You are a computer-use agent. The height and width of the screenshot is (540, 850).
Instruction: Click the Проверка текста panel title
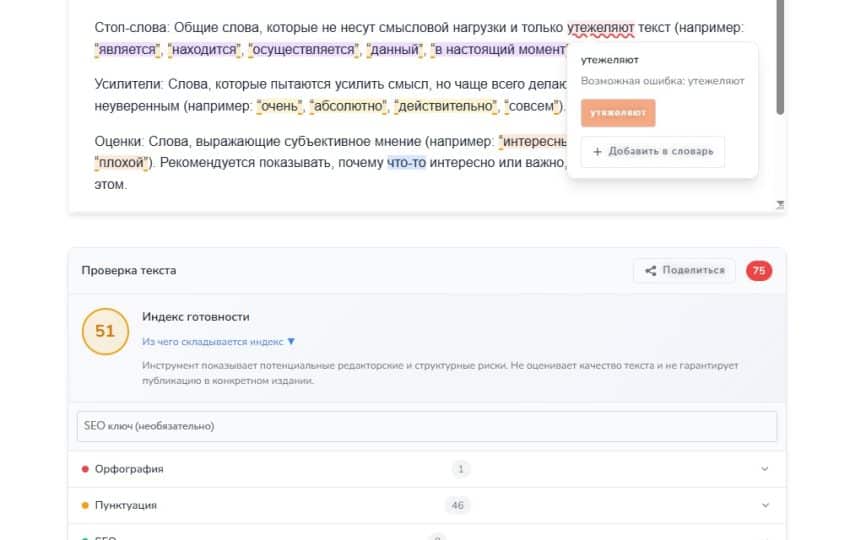[x=129, y=271]
